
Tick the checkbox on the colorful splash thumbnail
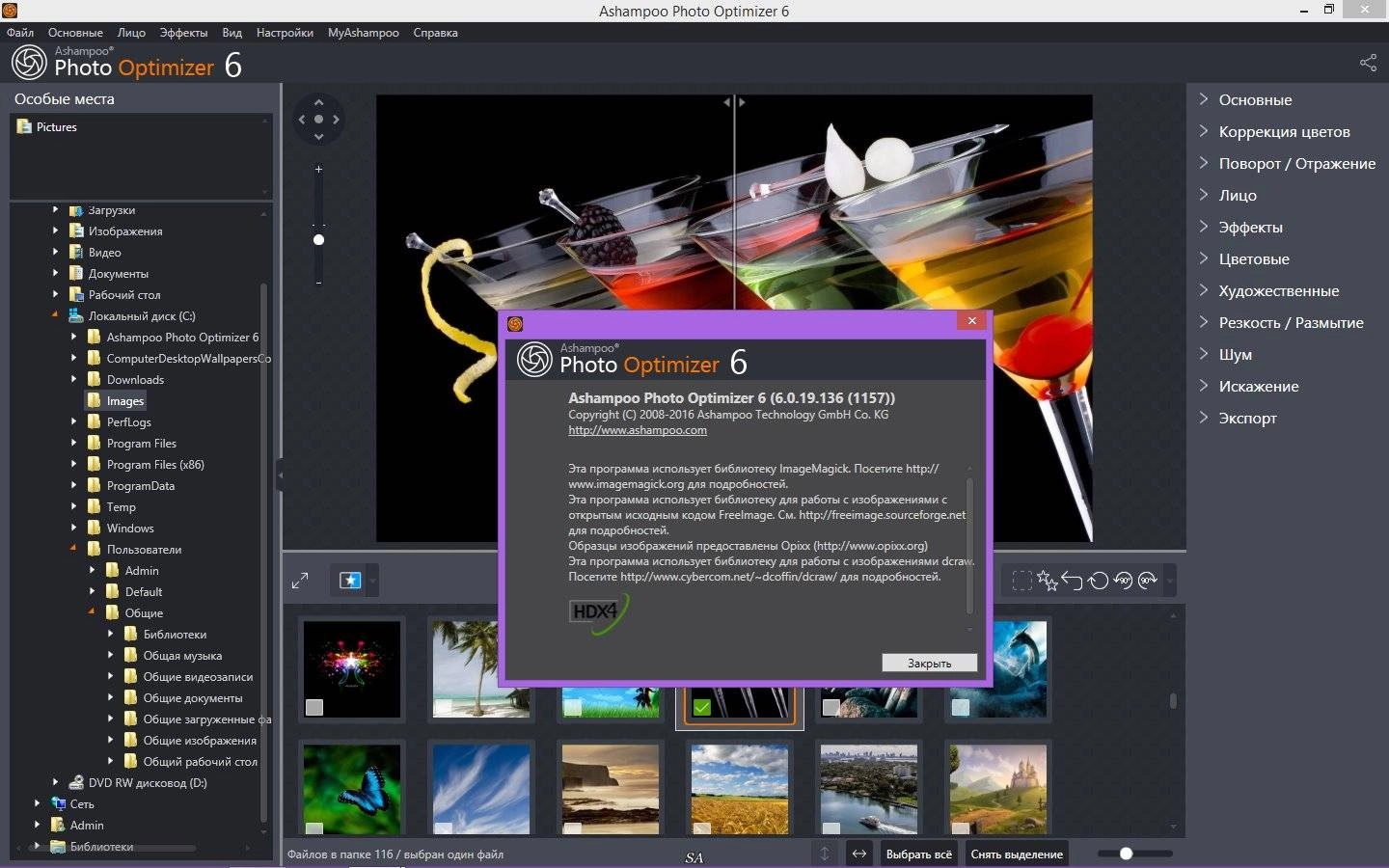coord(313,708)
